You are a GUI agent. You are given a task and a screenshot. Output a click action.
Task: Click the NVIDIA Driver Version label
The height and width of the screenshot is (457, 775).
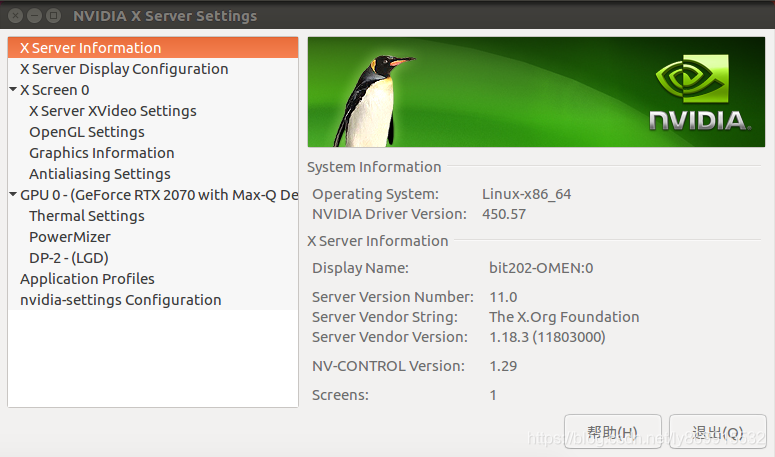(389, 214)
